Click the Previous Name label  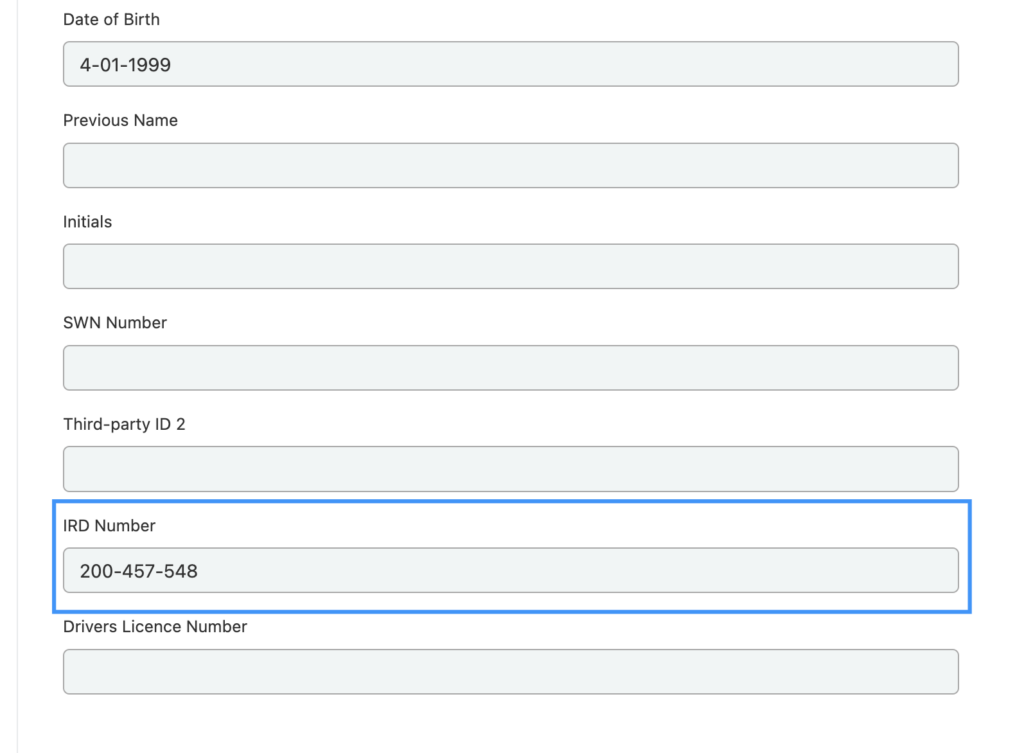[x=120, y=121]
